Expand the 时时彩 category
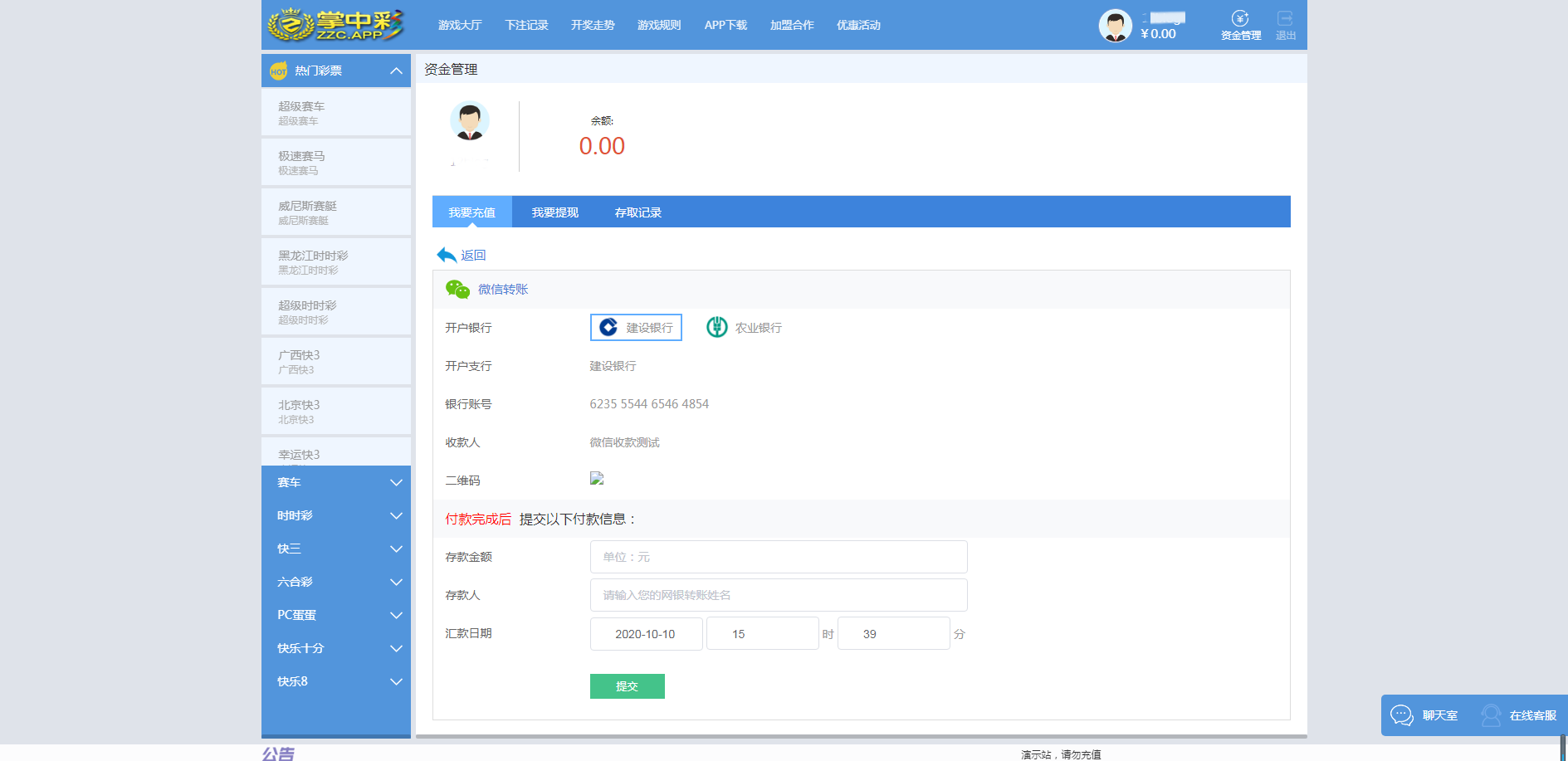 [336, 515]
